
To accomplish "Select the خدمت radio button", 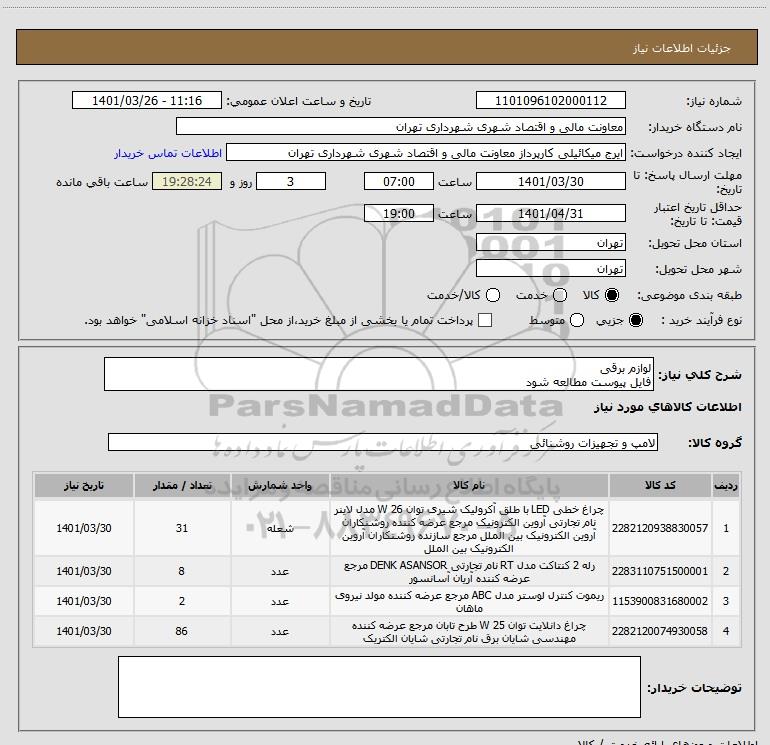I will click(560, 295).
